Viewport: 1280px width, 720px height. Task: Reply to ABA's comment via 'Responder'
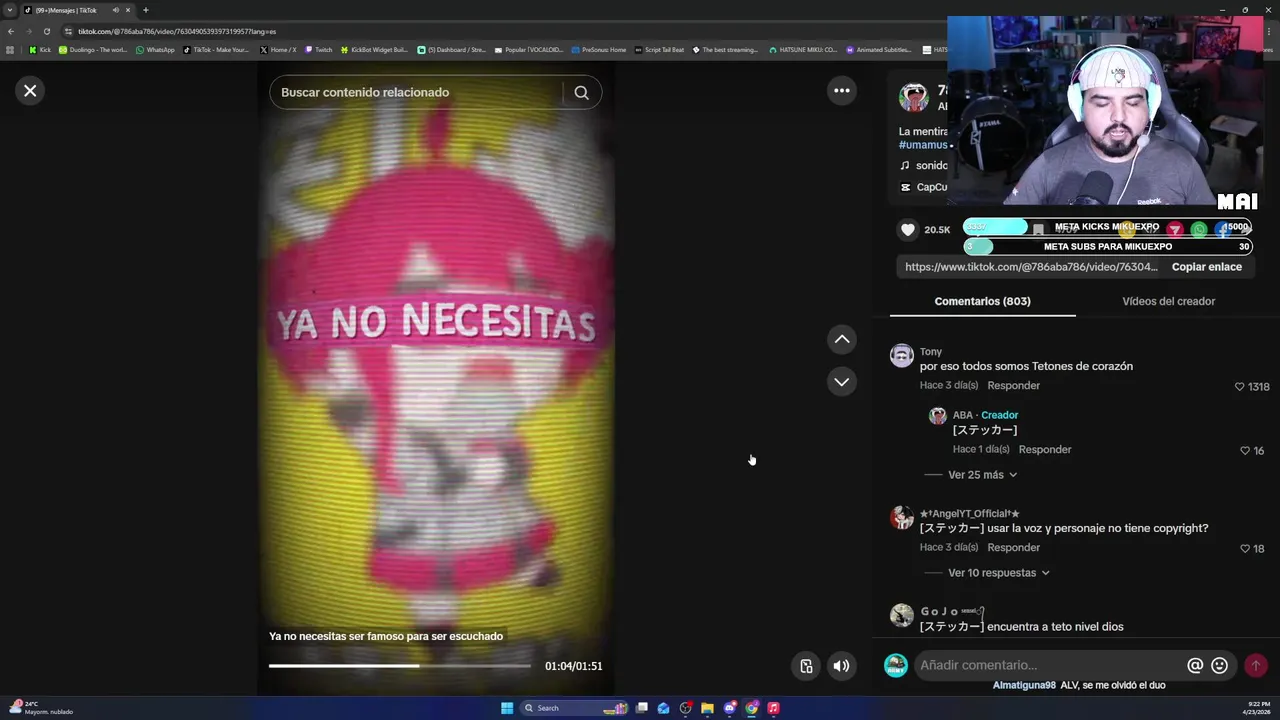1045,450
